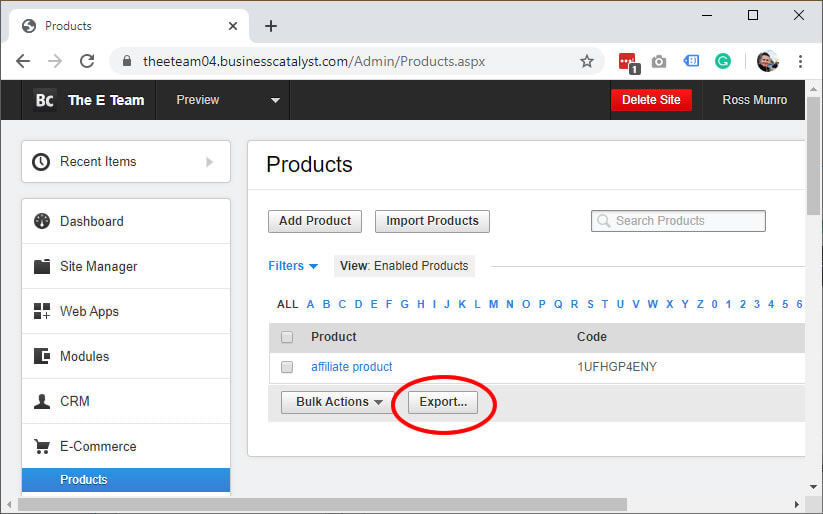This screenshot has height=514, width=823.
Task: Open the Grammarly extension icon
Action: [x=723, y=61]
